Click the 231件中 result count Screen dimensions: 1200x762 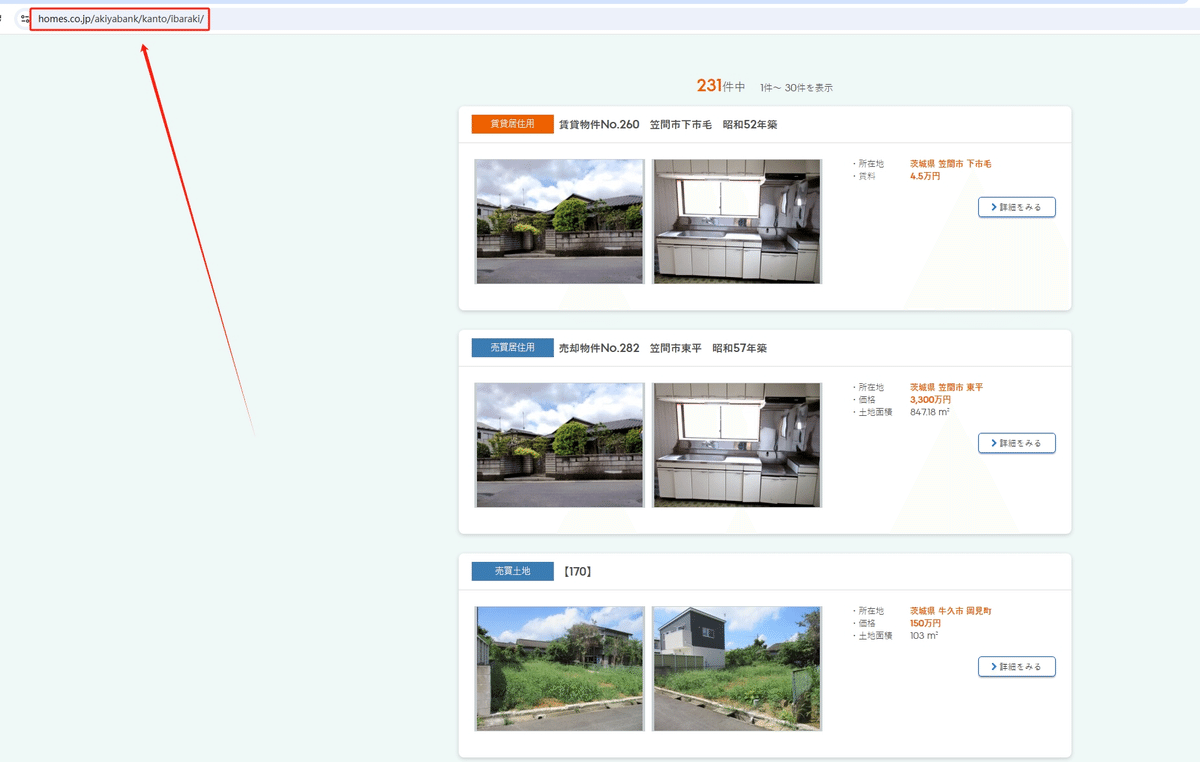pyautogui.click(x=721, y=86)
